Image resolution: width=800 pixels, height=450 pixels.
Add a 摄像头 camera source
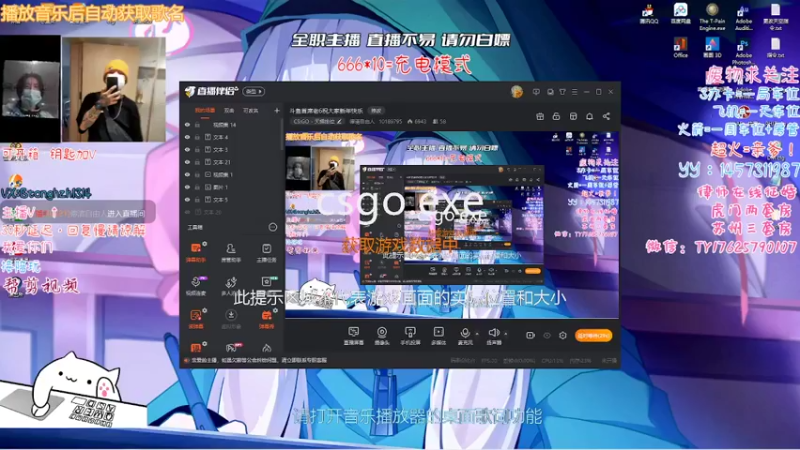[x=382, y=336]
